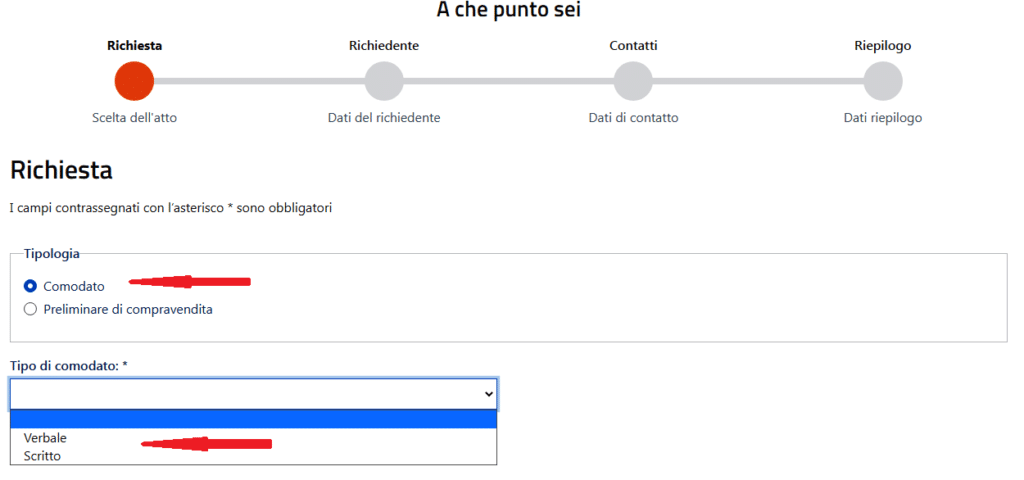Click the 'Dati del richiedente' caption
The width and height of the screenshot is (1024, 480).
coord(384,117)
